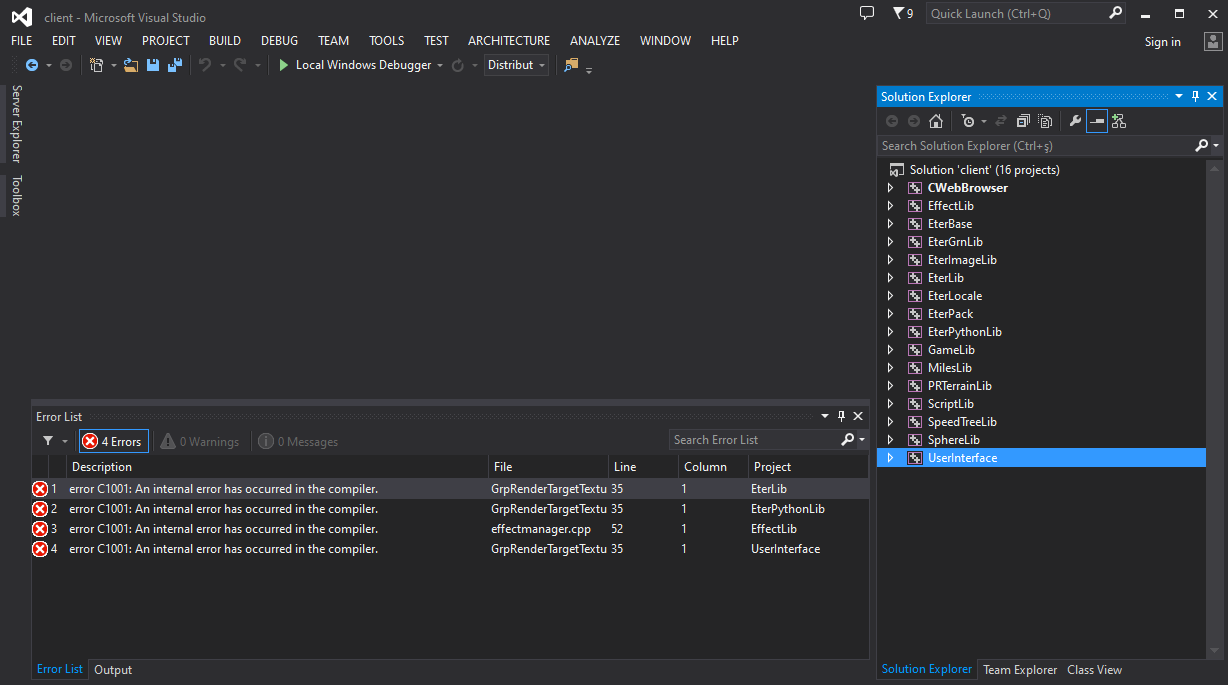
Task: Click the Quick Launch magnifier icon
Action: point(1116,13)
